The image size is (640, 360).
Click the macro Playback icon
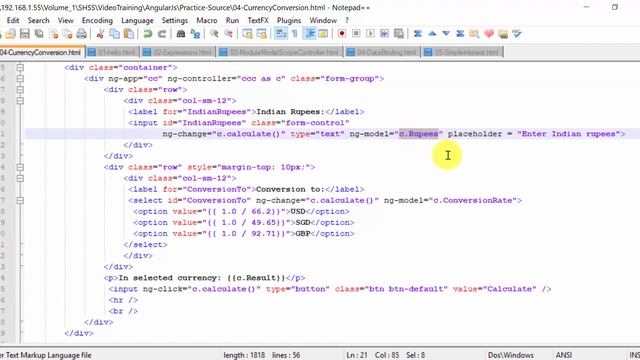pyautogui.click(x=371, y=34)
